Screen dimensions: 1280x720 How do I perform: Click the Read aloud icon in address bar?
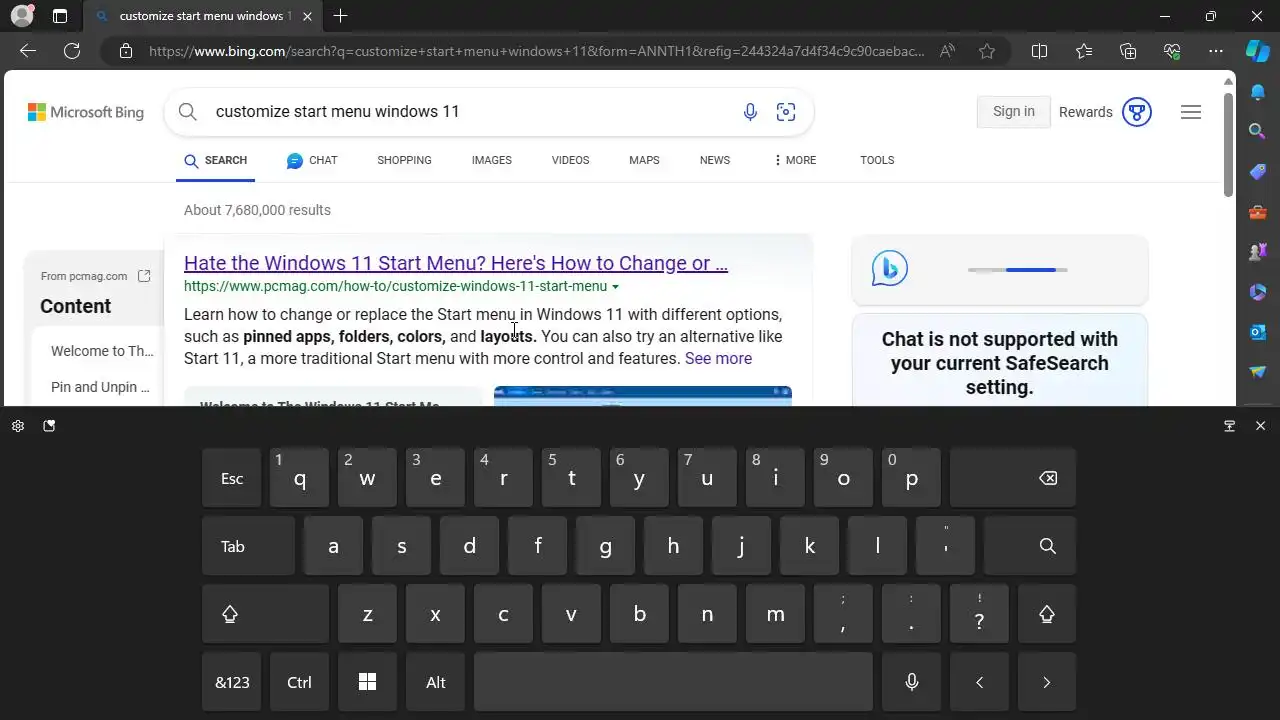click(948, 51)
